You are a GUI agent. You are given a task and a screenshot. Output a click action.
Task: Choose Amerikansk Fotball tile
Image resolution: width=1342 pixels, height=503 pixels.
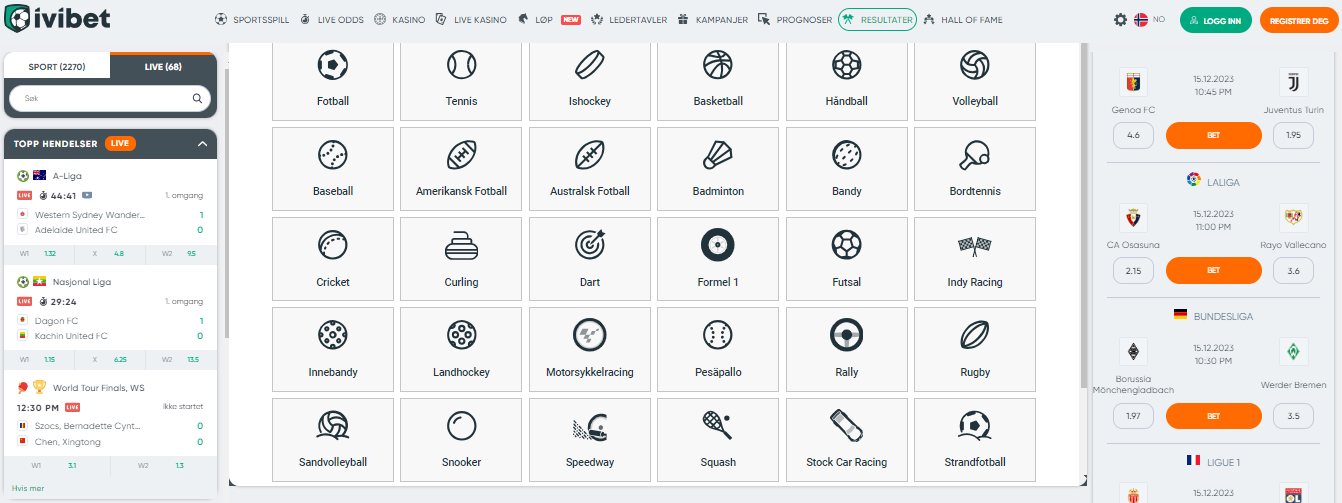click(461, 170)
